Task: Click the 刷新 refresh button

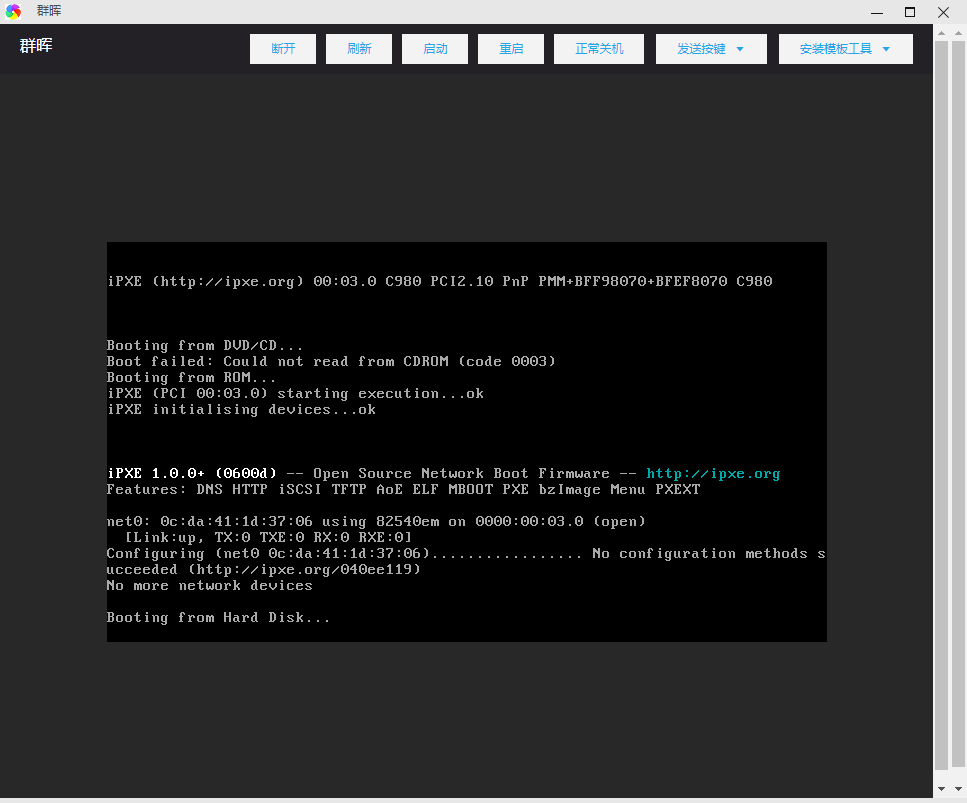Action: [359, 49]
